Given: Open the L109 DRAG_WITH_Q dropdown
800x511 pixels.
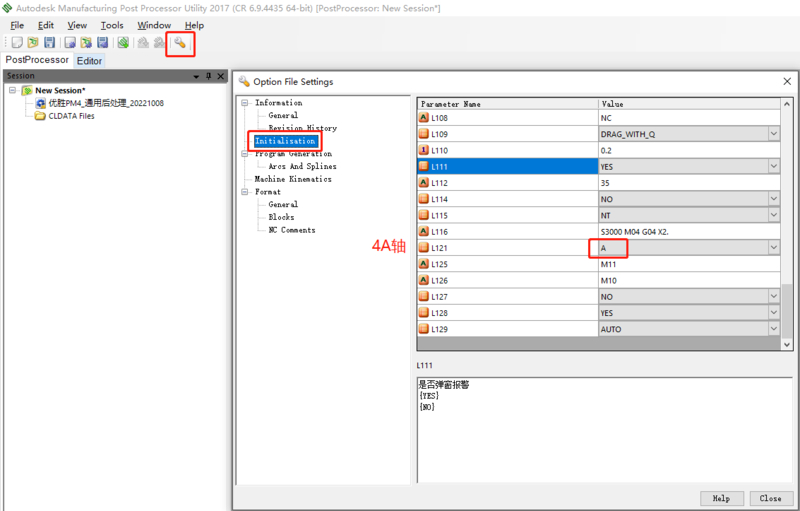Looking at the screenshot, I should point(773,134).
